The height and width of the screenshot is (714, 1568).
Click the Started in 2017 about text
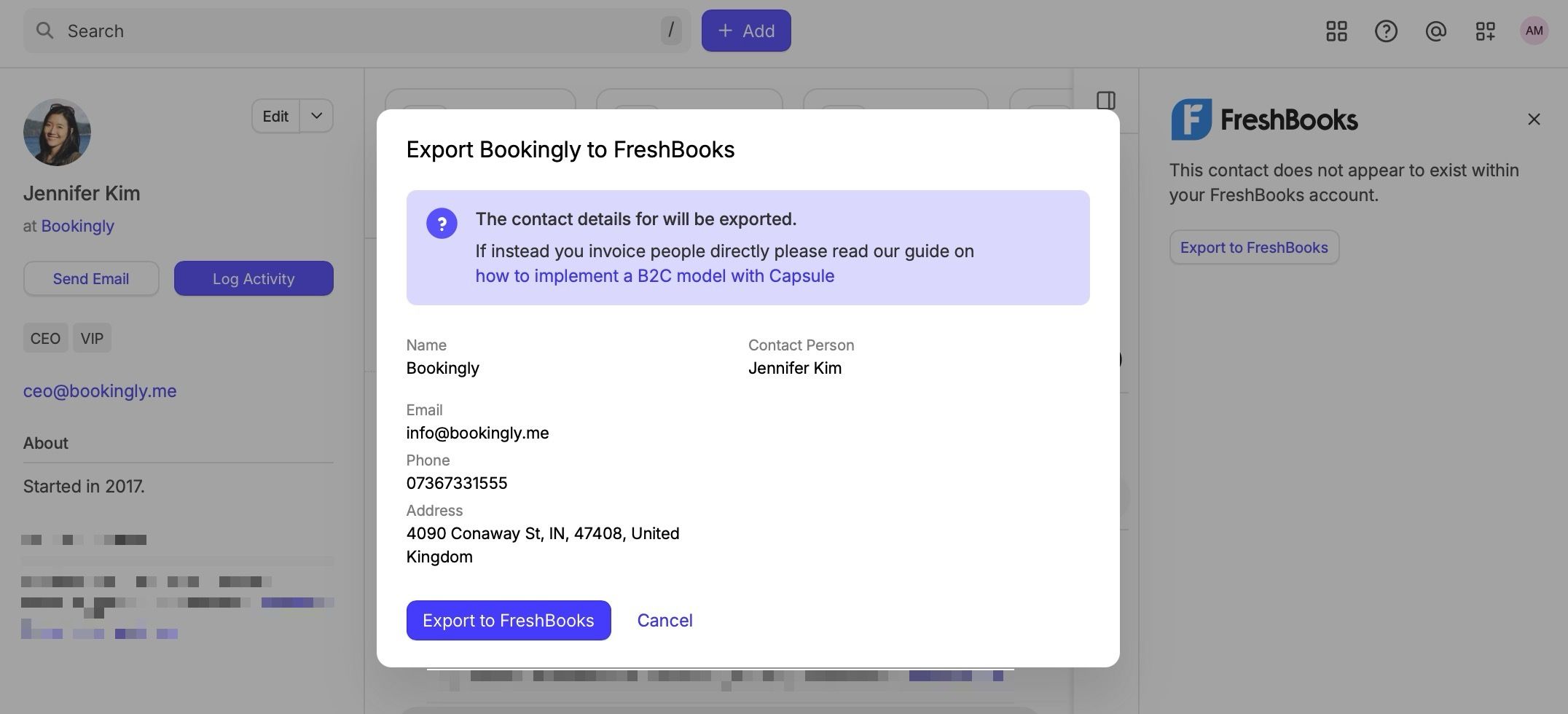tap(84, 486)
